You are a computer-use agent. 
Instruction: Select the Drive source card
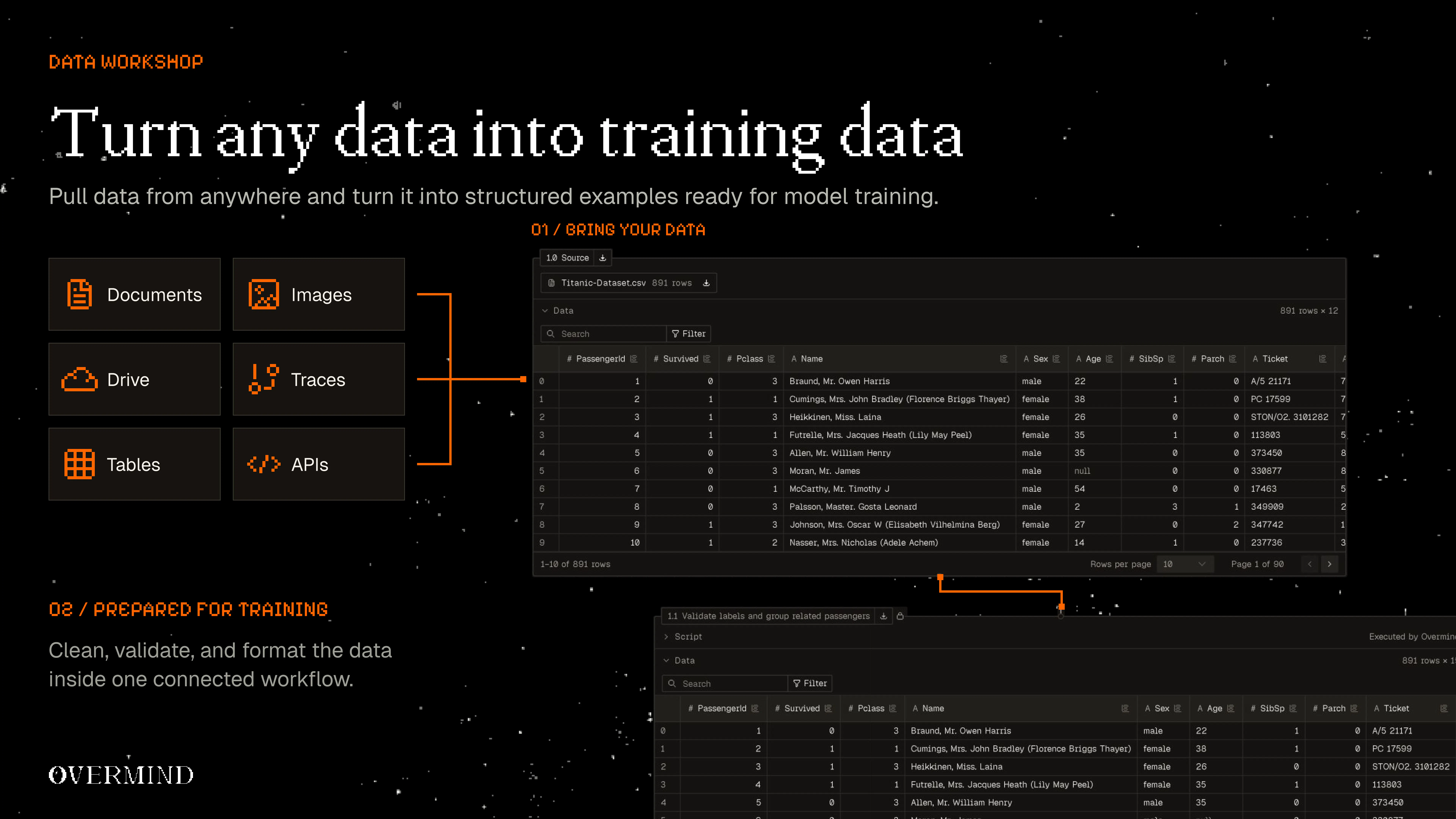[135, 379]
